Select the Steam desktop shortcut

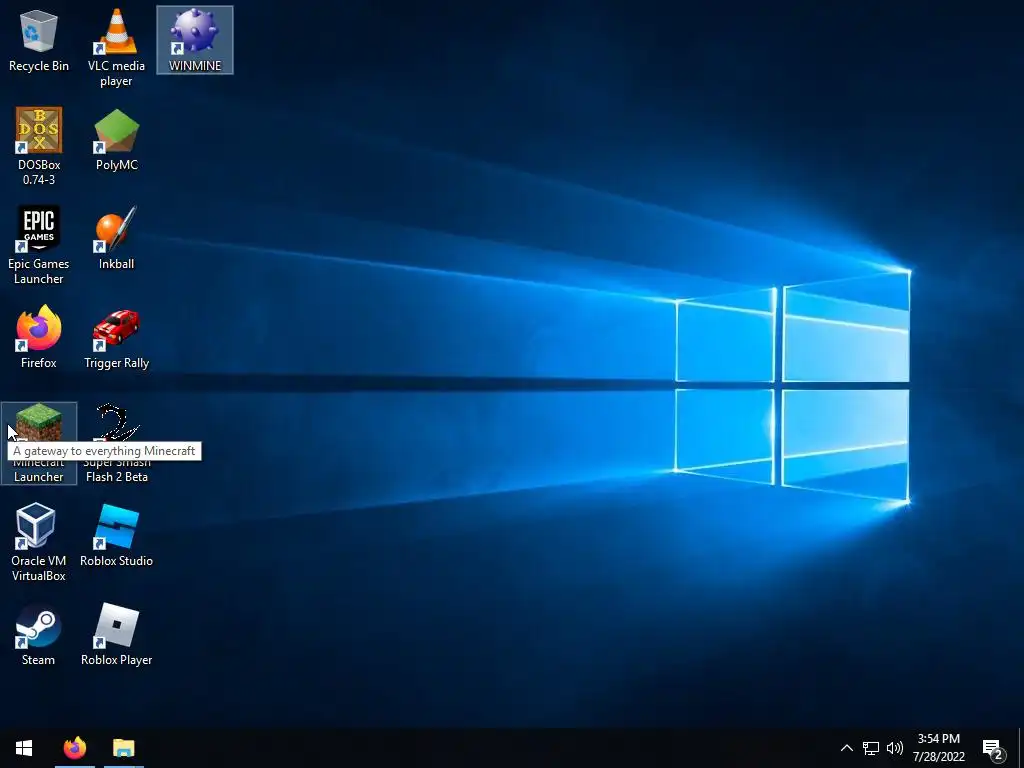point(39,635)
